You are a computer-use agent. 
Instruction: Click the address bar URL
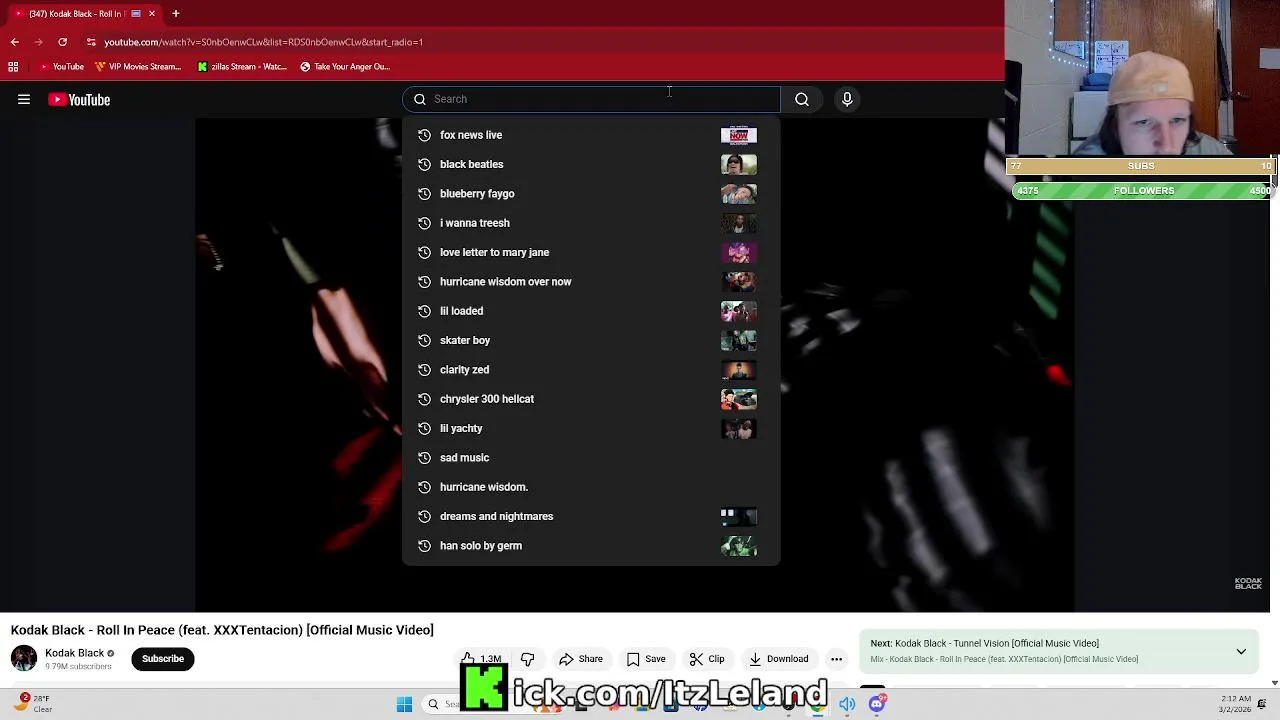point(264,42)
